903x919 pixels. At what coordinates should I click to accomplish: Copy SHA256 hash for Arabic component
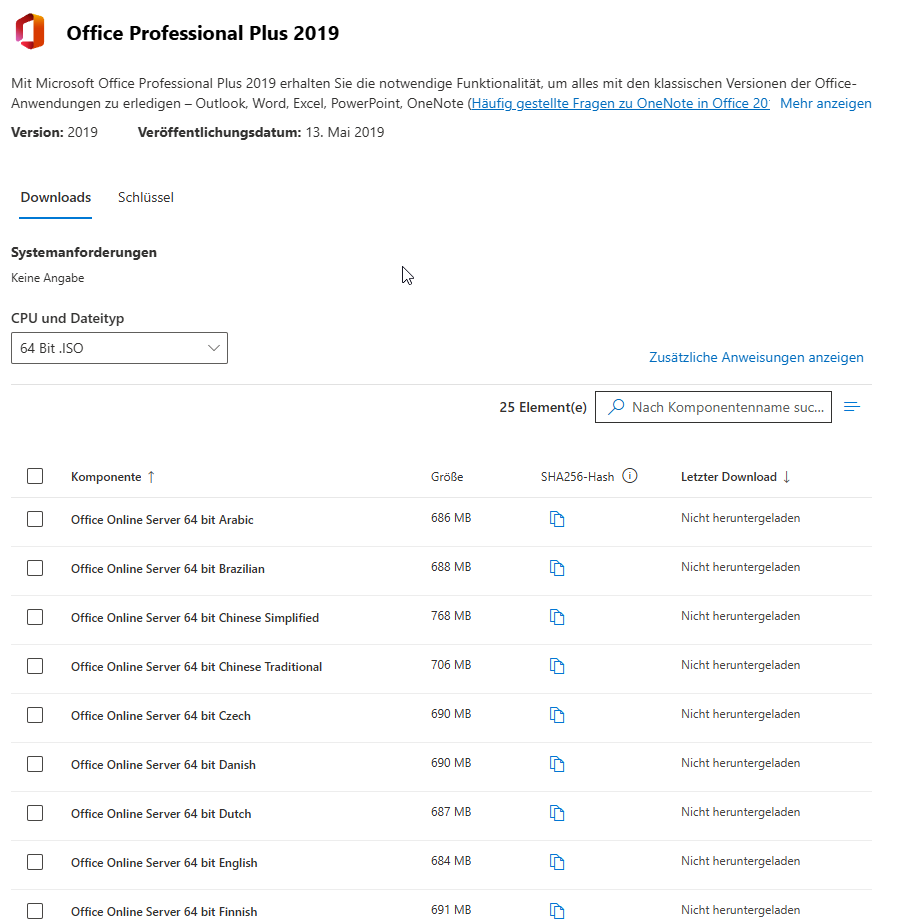tap(557, 519)
